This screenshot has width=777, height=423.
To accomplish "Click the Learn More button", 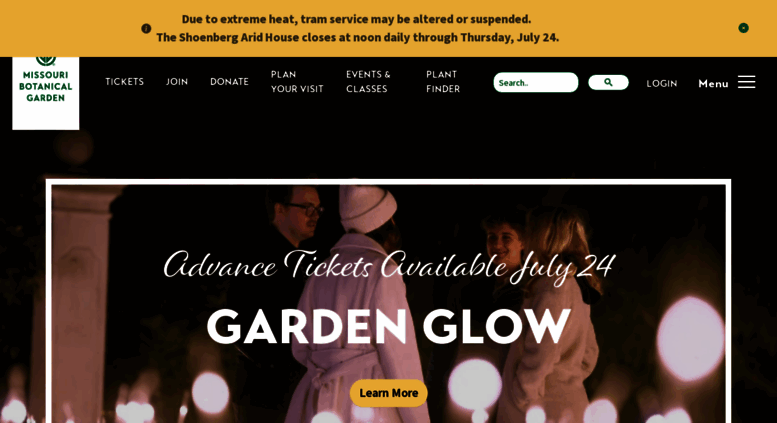I will click(x=388, y=393).
